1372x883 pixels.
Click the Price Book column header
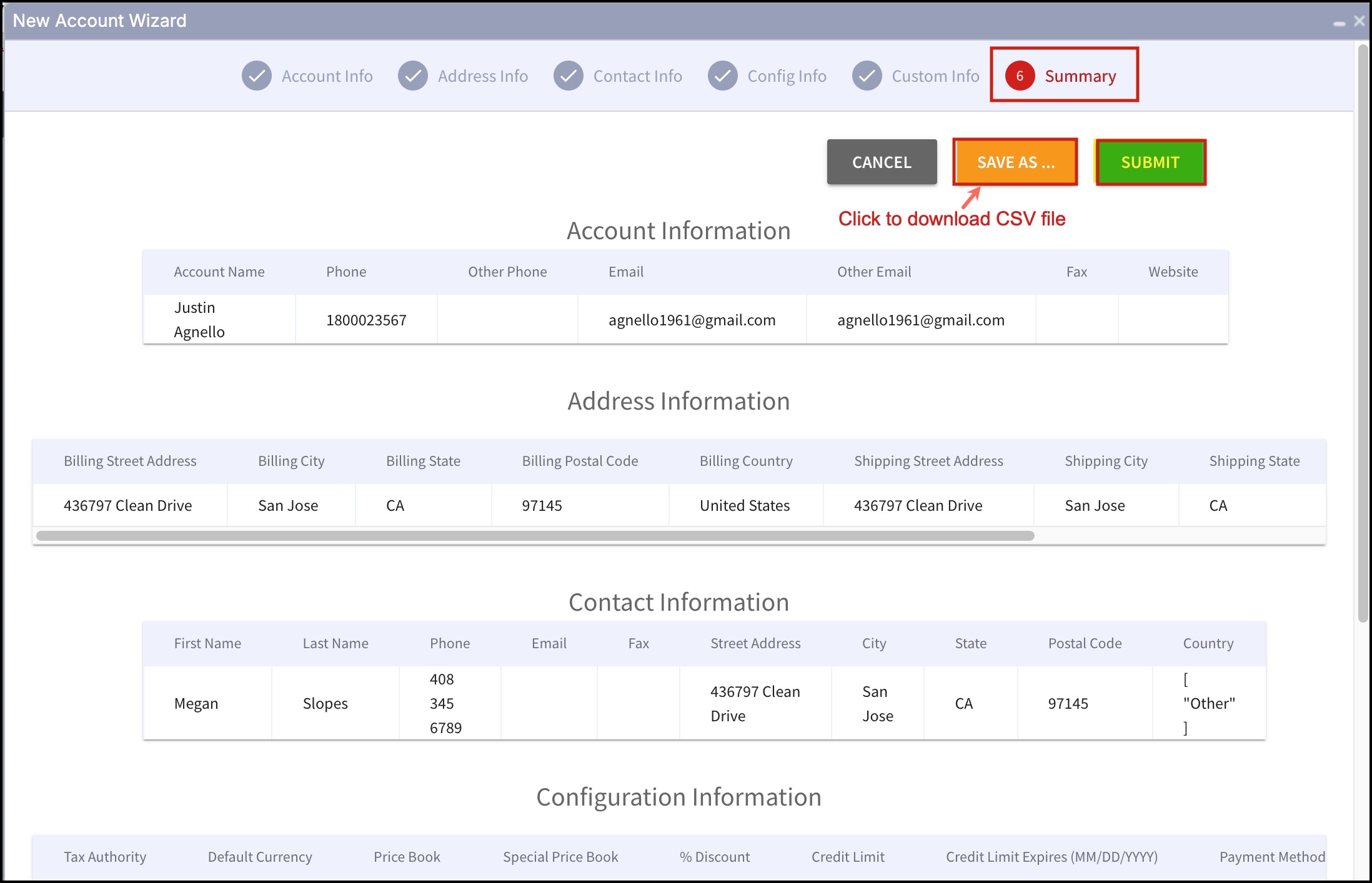pyautogui.click(x=407, y=857)
